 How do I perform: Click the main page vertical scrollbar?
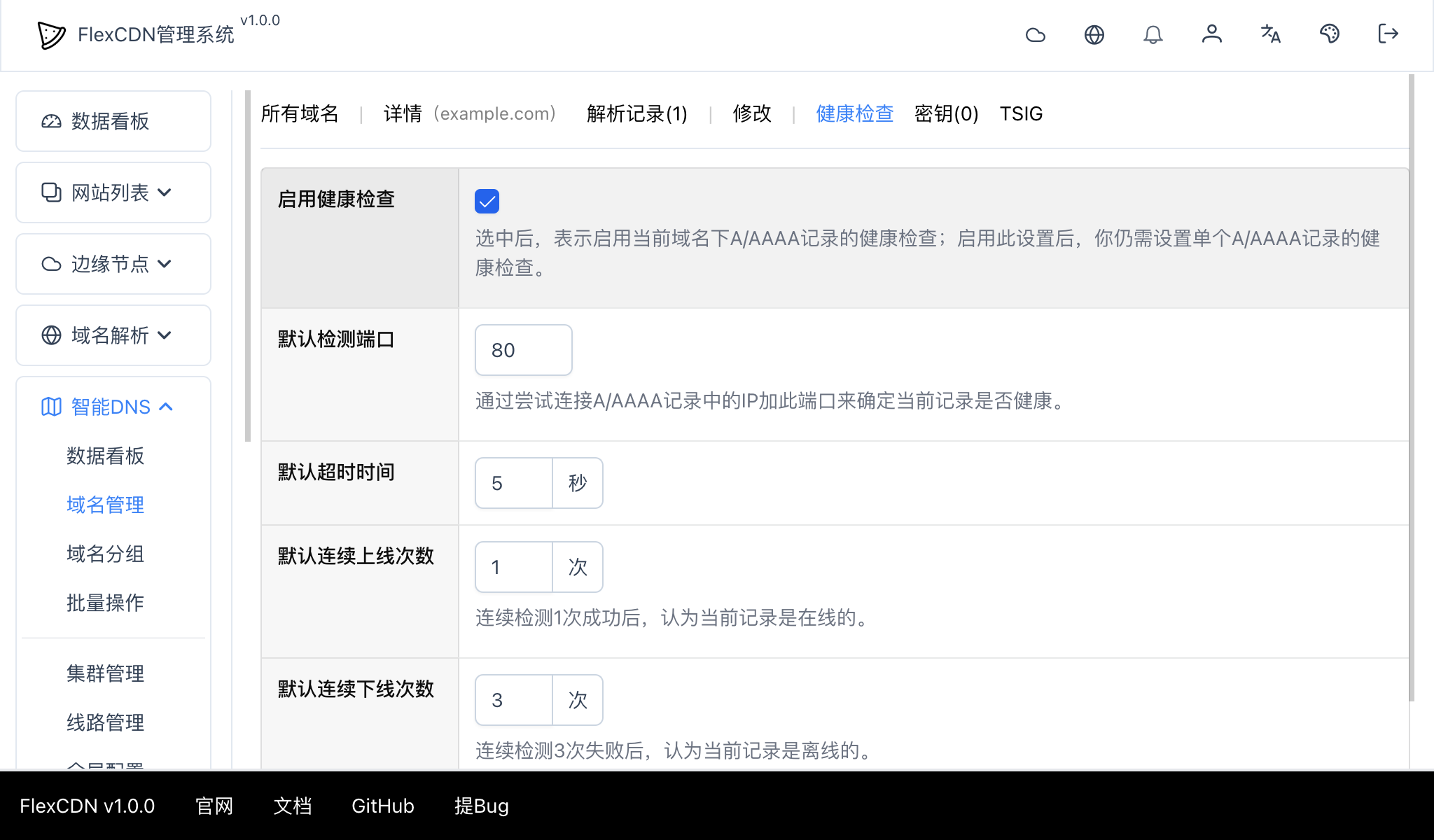(1412, 387)
